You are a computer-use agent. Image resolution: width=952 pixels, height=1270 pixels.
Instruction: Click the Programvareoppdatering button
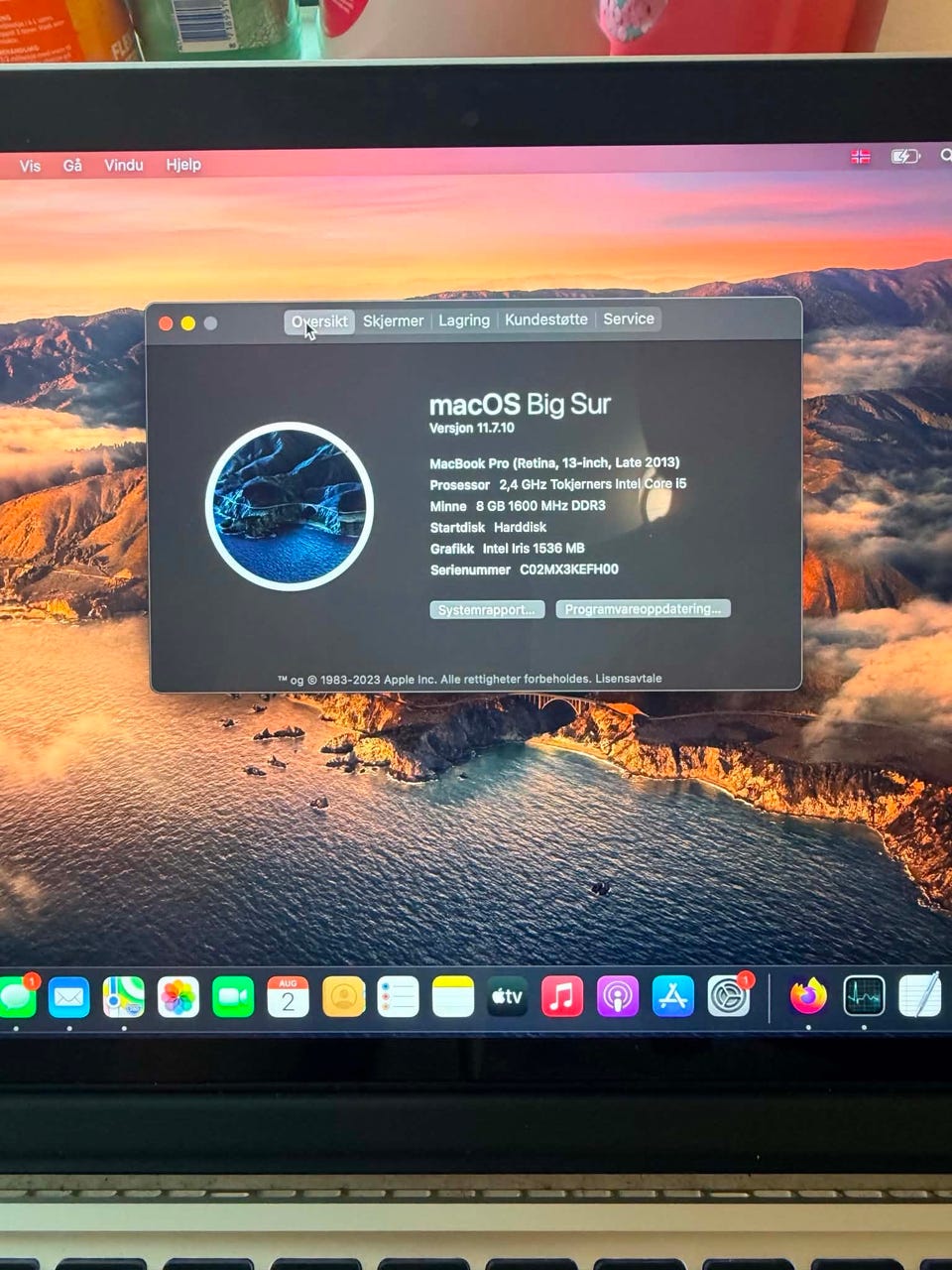643,608
